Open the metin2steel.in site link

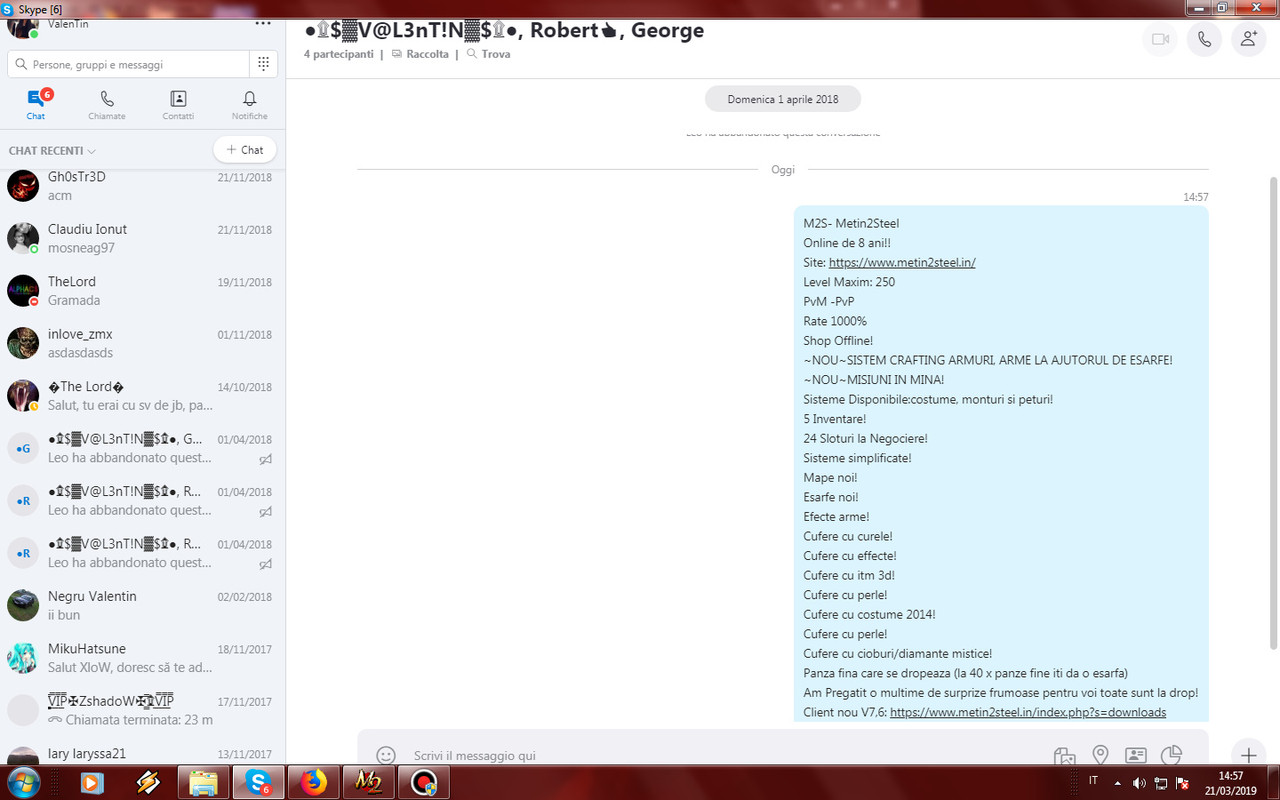pyautogui.click(x=902, y=263)
